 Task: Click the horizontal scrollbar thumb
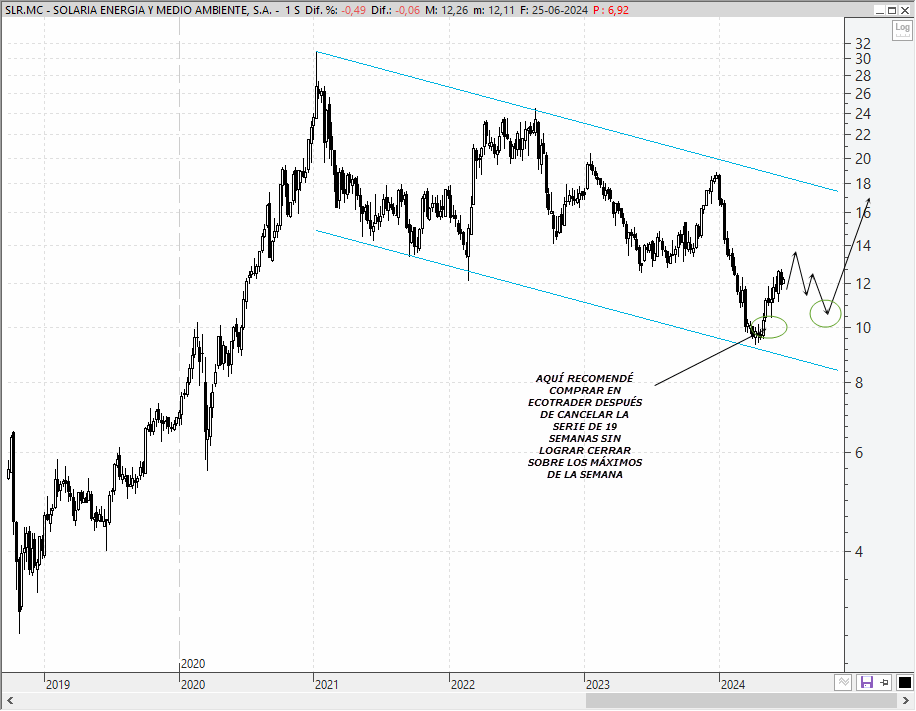(741, 700)
